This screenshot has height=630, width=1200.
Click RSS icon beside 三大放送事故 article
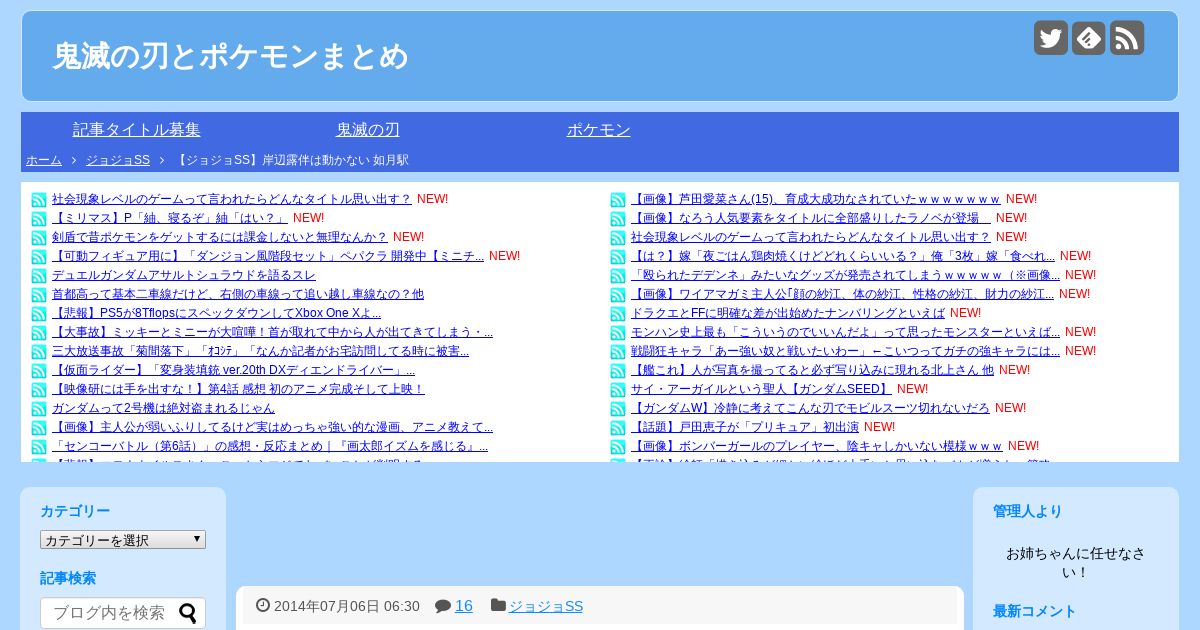click(39, 352)
